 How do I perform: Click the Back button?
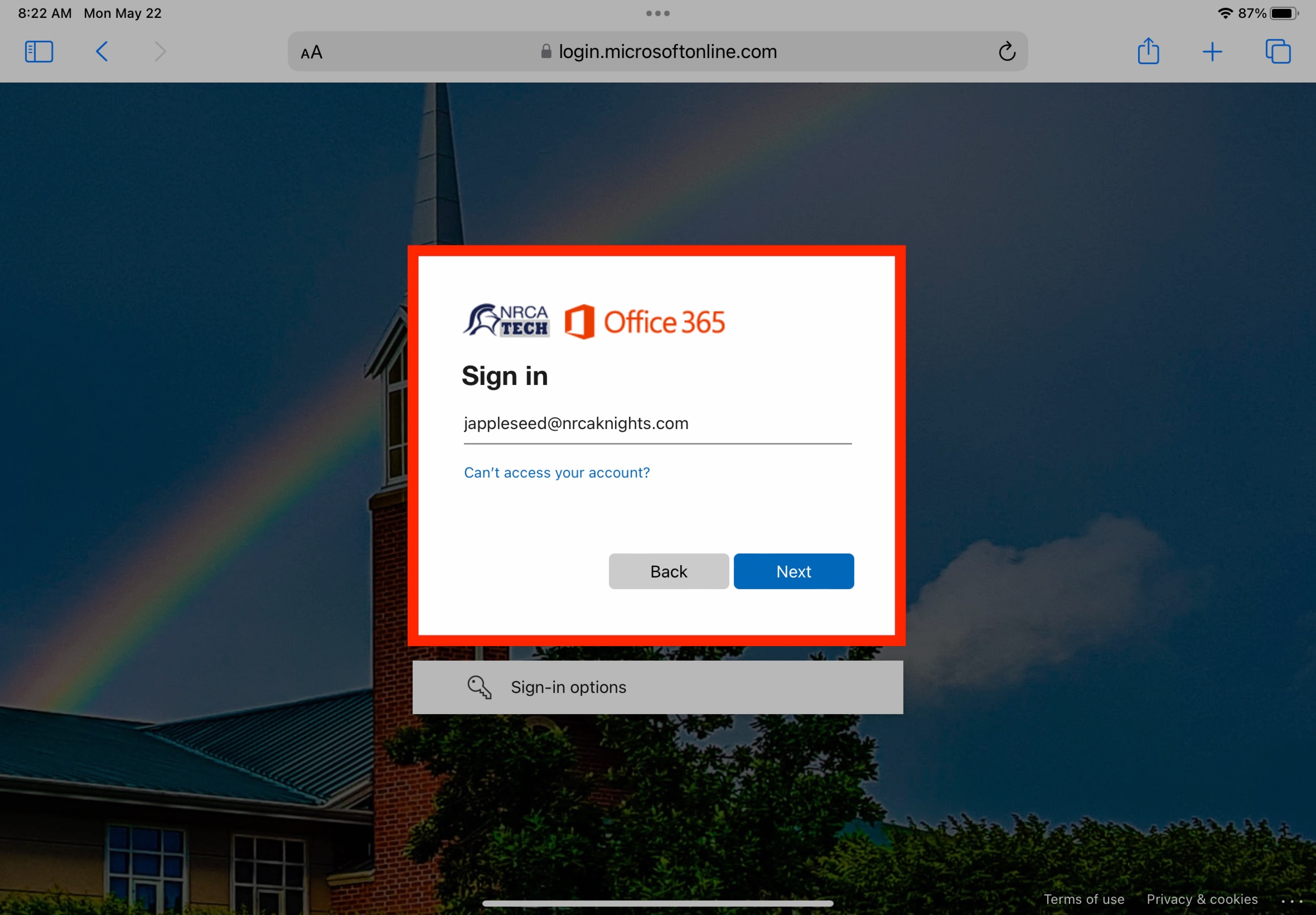669,571
